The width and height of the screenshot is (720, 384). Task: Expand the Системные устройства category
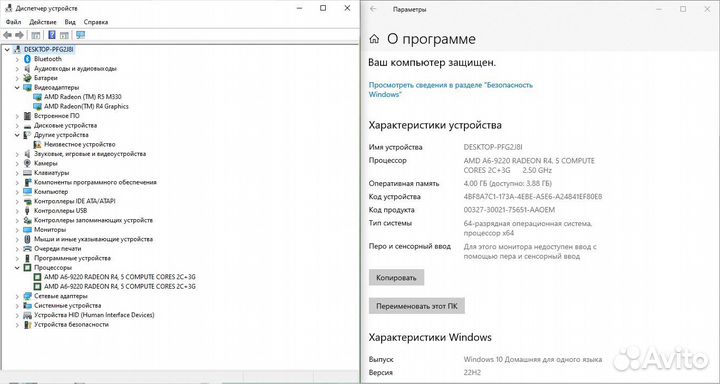coord(17,305)
